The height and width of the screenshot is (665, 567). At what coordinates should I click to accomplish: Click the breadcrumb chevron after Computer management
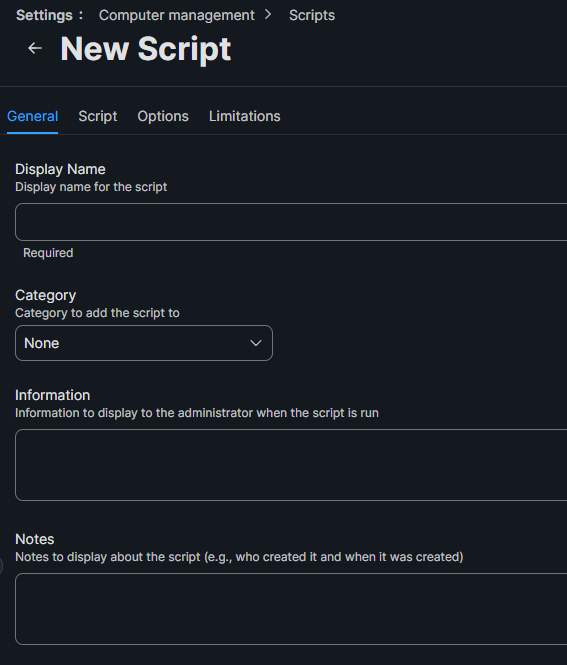coord(268,15)
